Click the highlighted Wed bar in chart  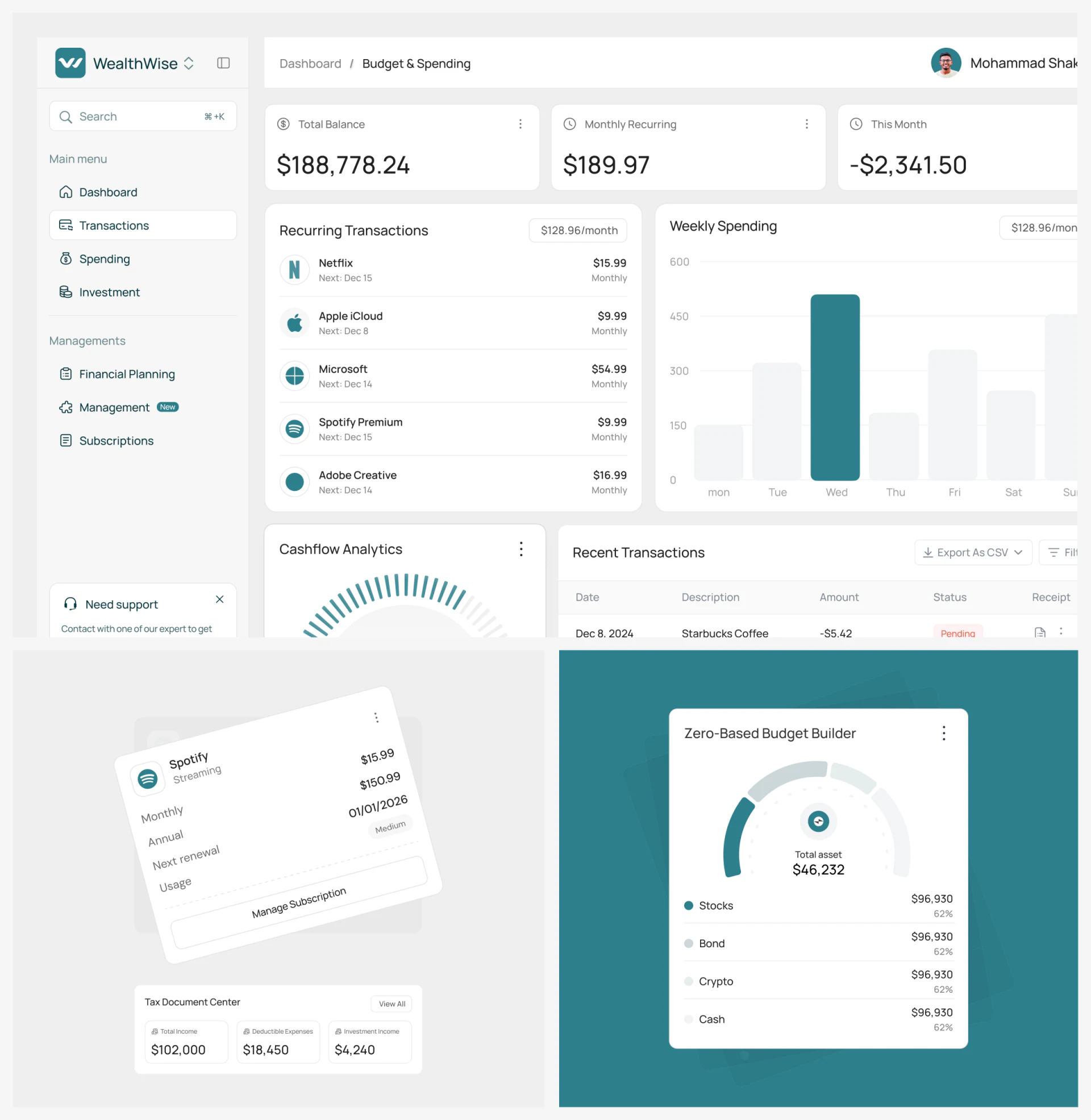[835, 388]
